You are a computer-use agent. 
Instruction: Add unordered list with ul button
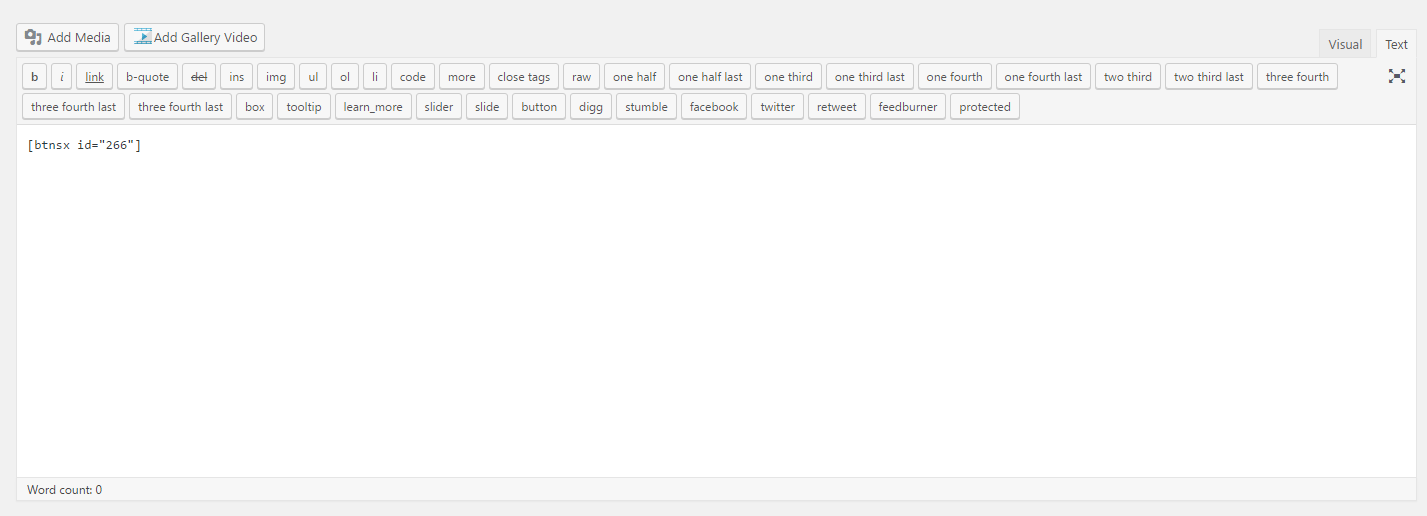pos(313,77)
